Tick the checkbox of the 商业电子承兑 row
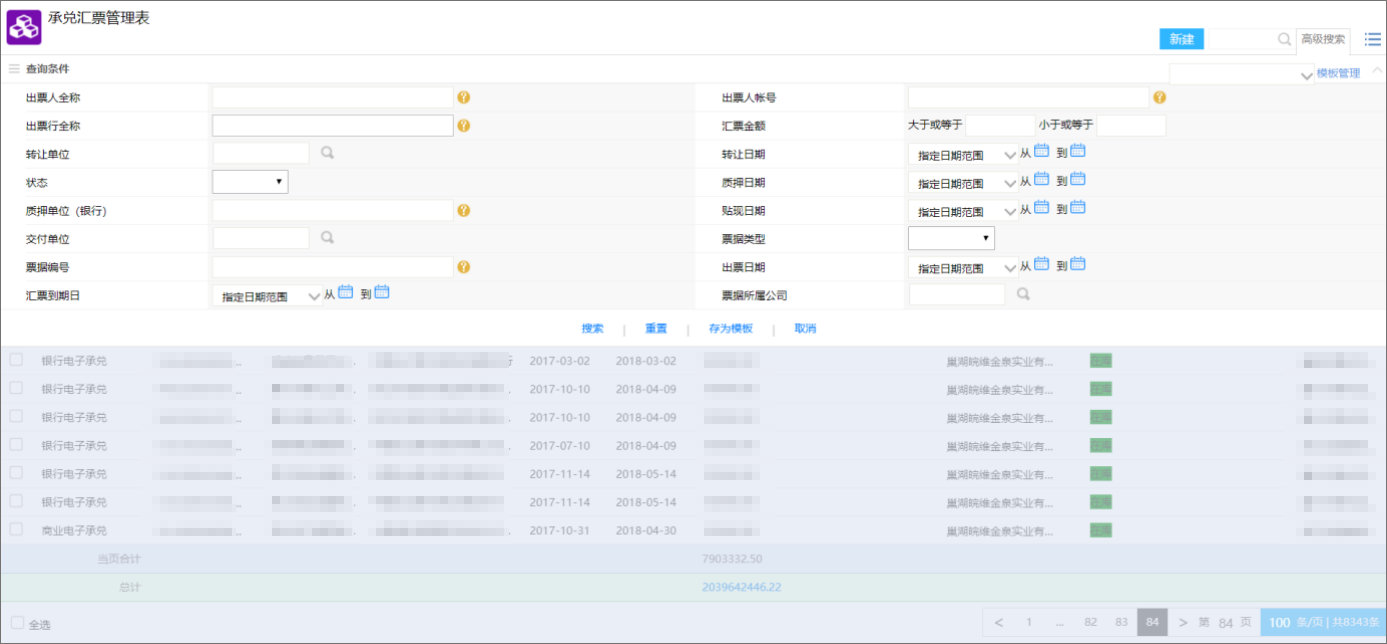Image resolution: width=1387 pixels, height=644 pixels. tap(16, 529)
